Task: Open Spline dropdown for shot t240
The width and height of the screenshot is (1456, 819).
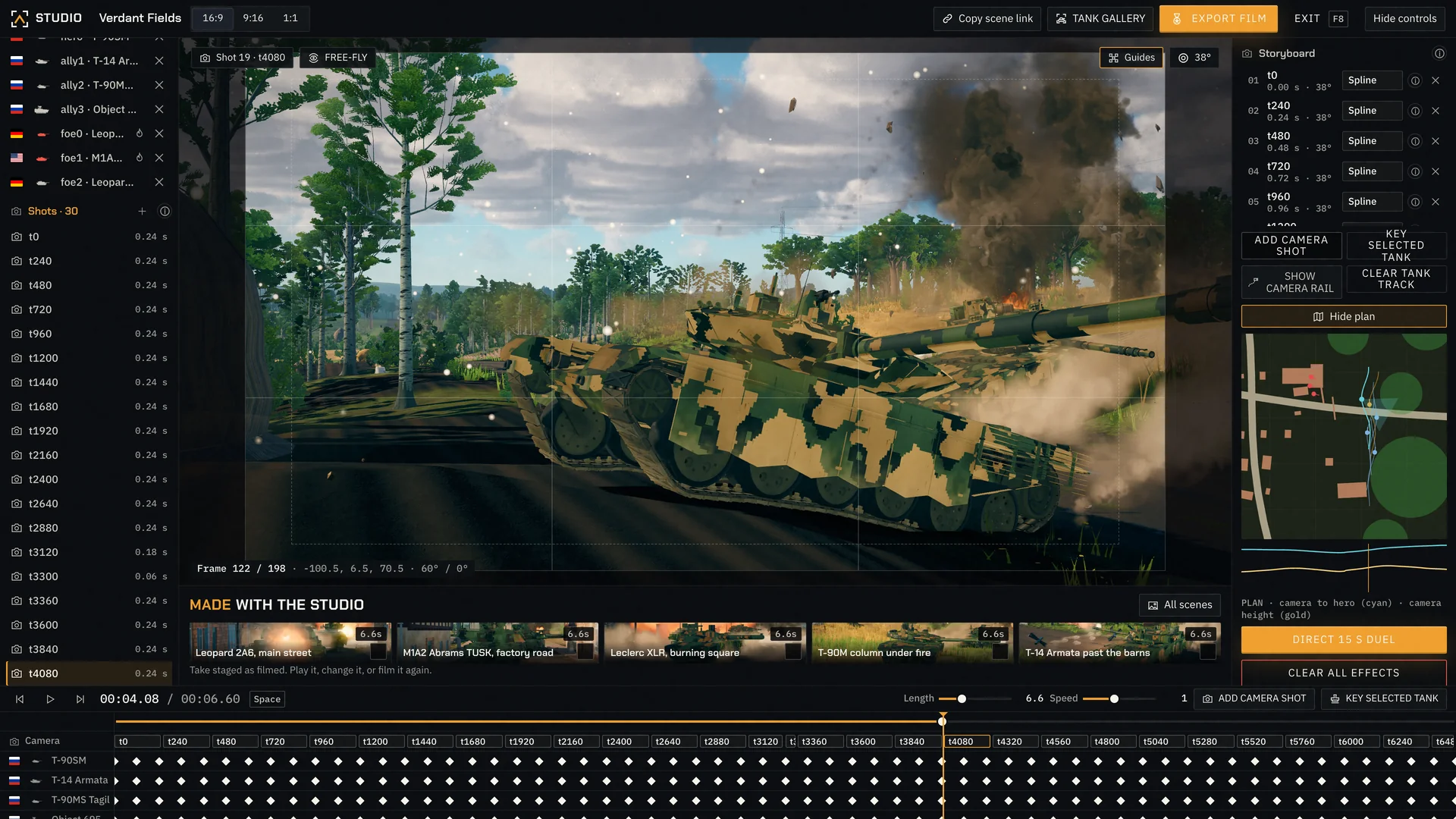Action: pos(1372,111)
